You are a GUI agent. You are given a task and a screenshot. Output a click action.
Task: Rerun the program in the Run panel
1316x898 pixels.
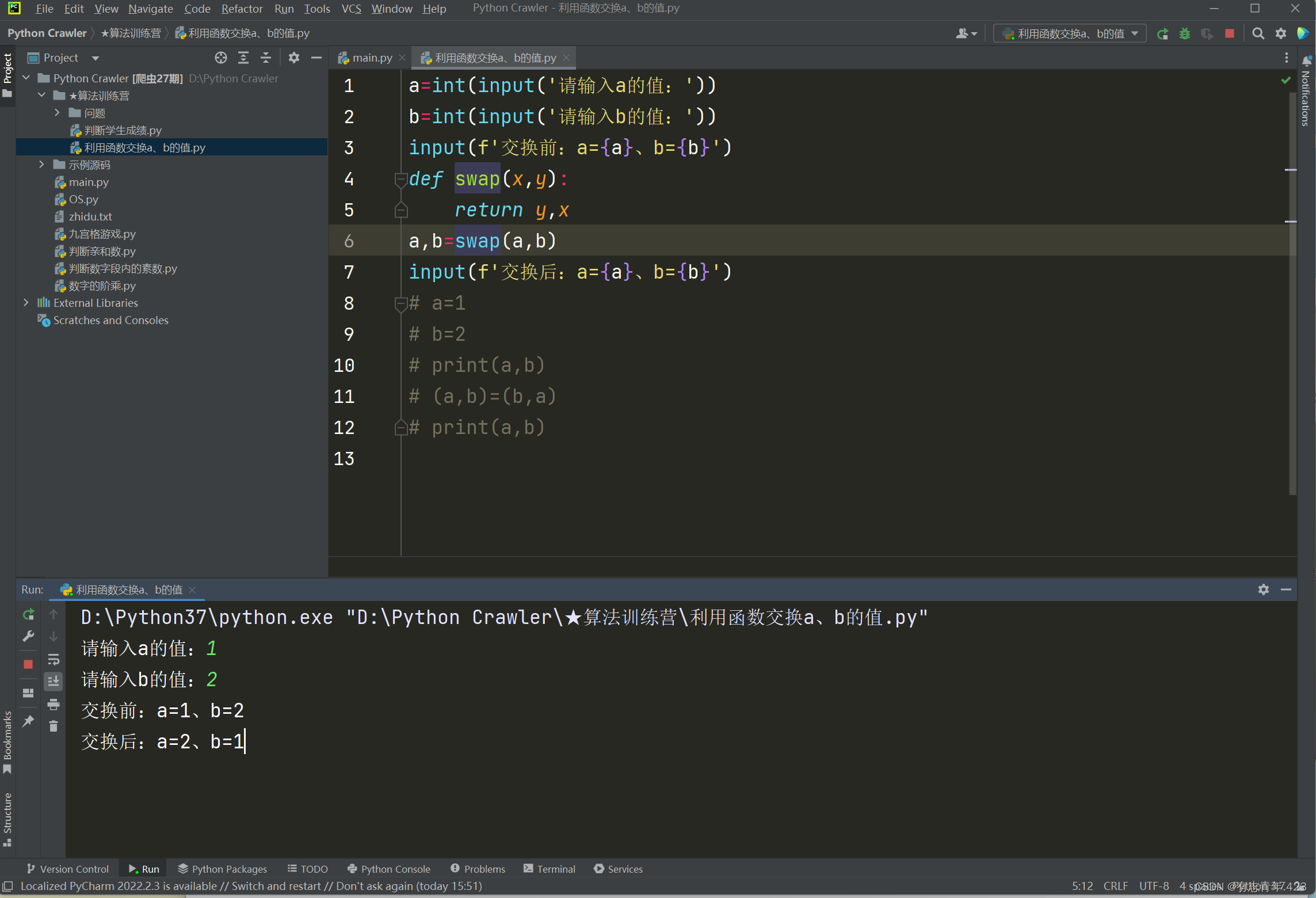(28, 614)
